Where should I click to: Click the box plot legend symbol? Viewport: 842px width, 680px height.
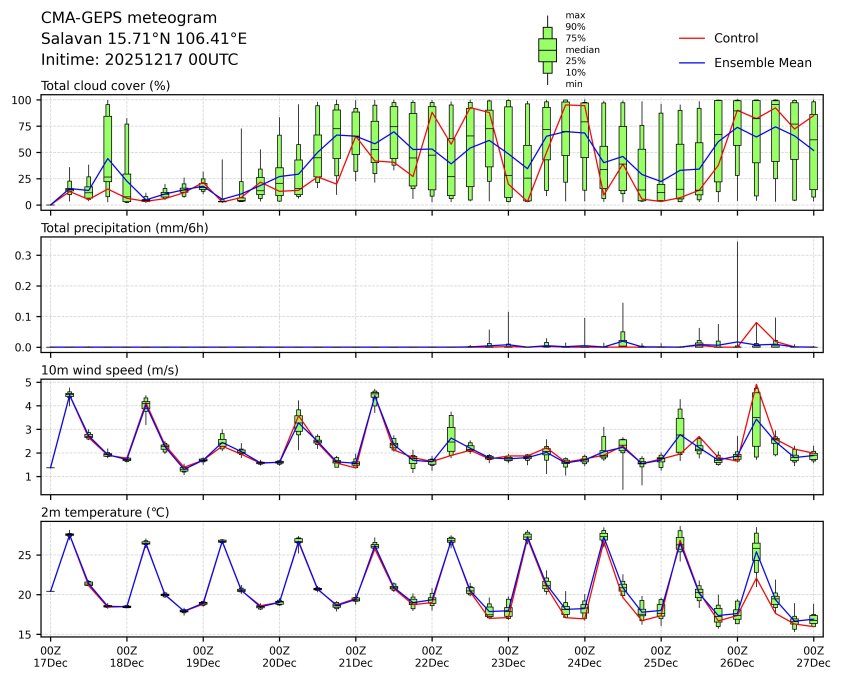point(547,50)
